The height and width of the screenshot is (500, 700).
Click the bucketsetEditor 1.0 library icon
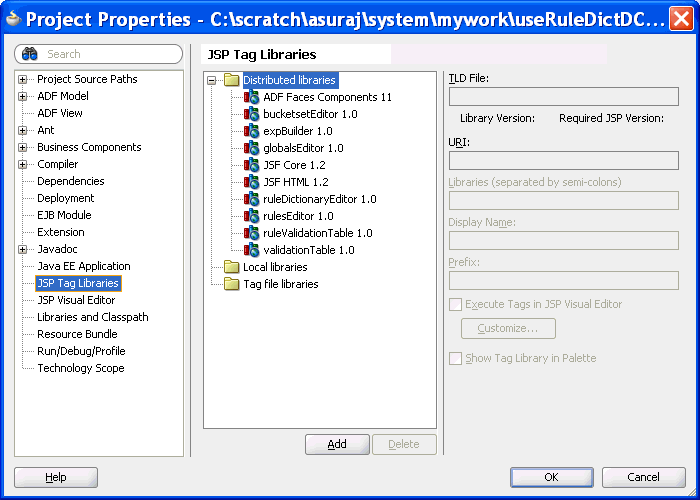pos(252,114)
